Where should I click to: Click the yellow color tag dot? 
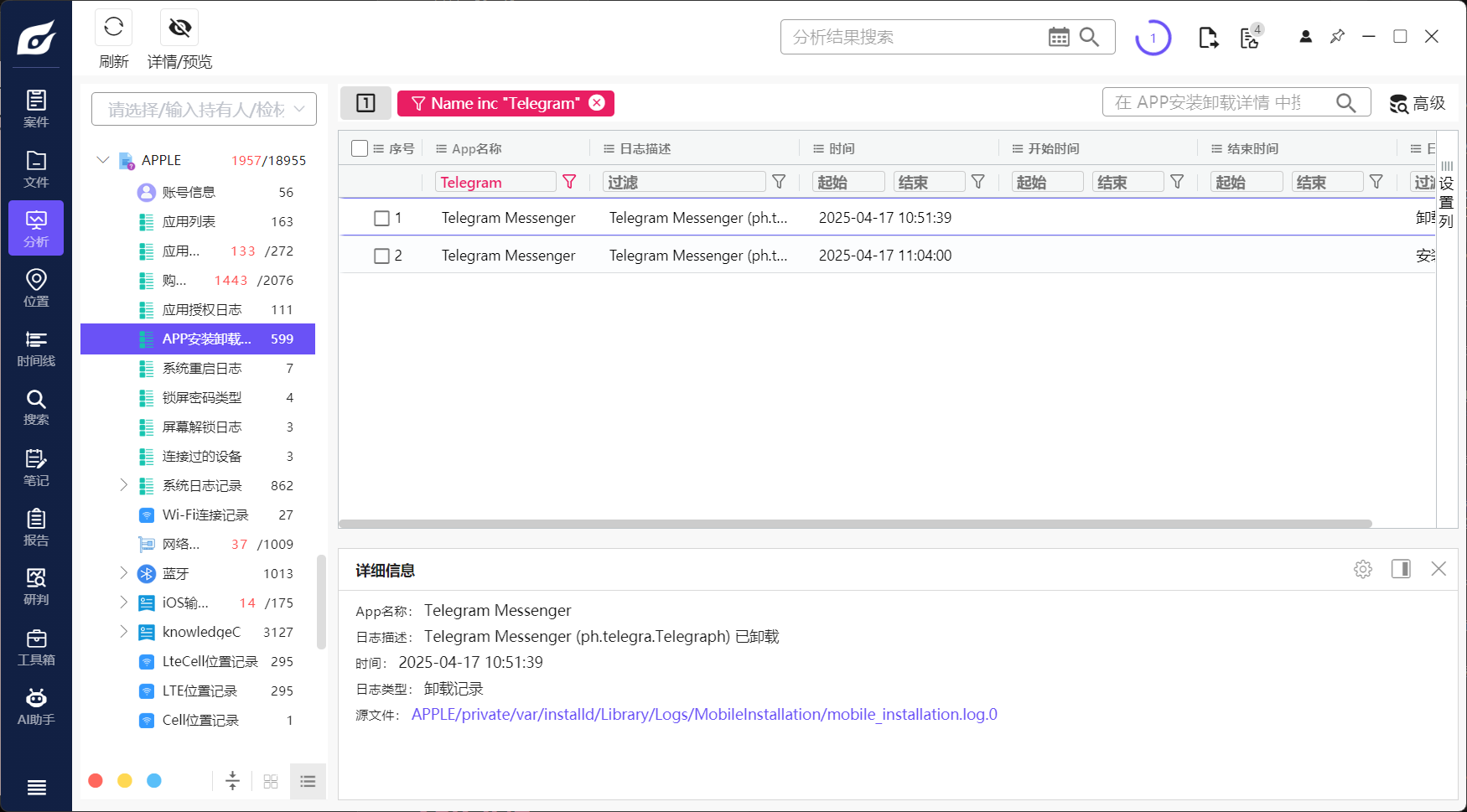(125, 781)
